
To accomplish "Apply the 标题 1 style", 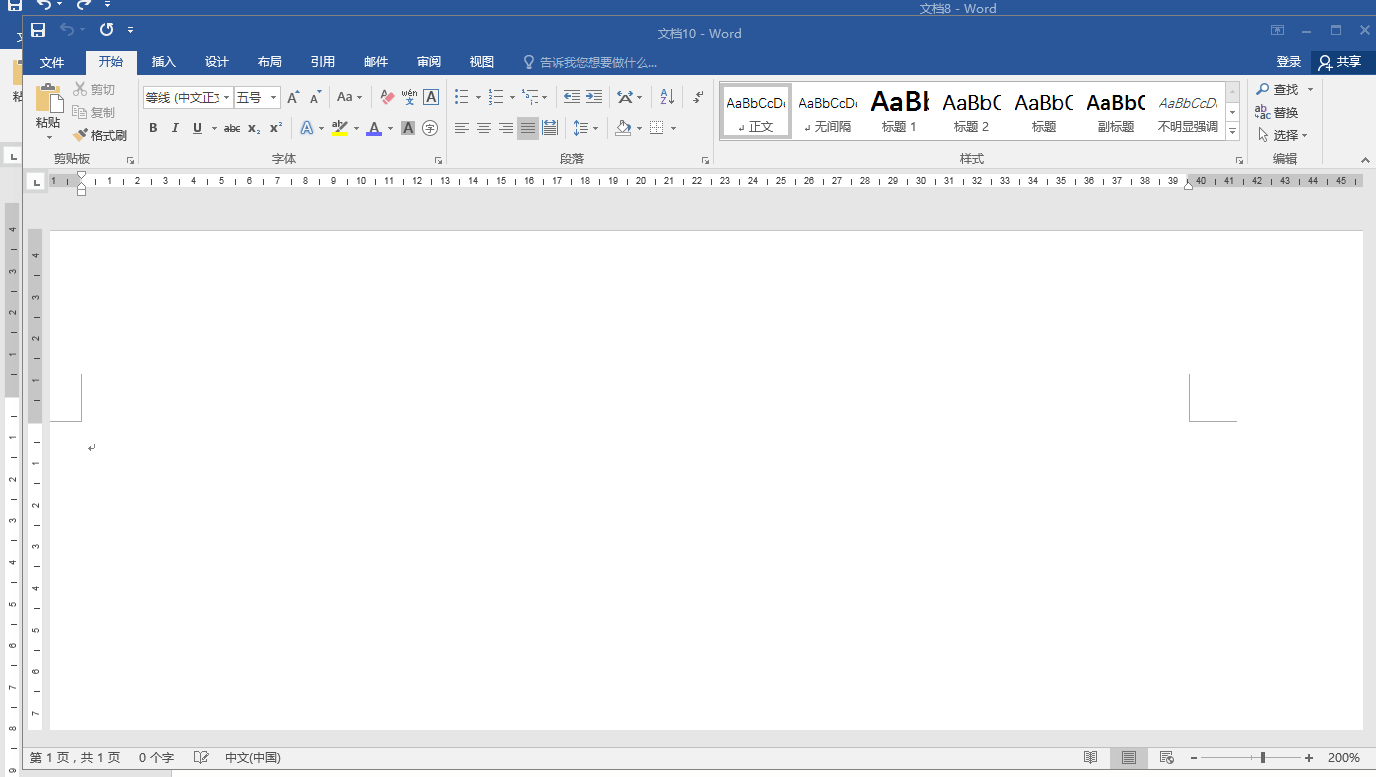I will [899, 111].
